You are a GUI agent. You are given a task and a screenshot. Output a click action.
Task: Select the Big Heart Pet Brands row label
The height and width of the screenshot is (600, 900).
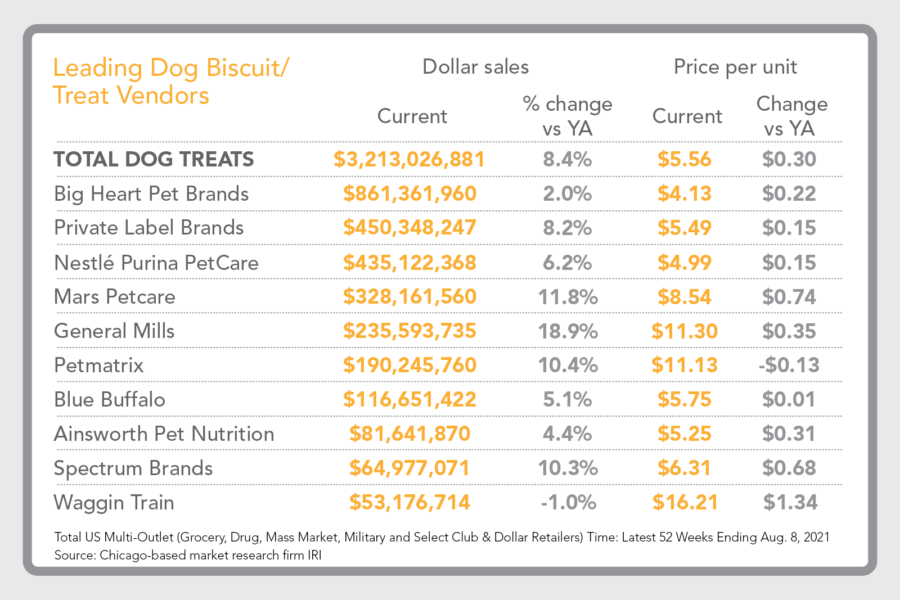151,193
